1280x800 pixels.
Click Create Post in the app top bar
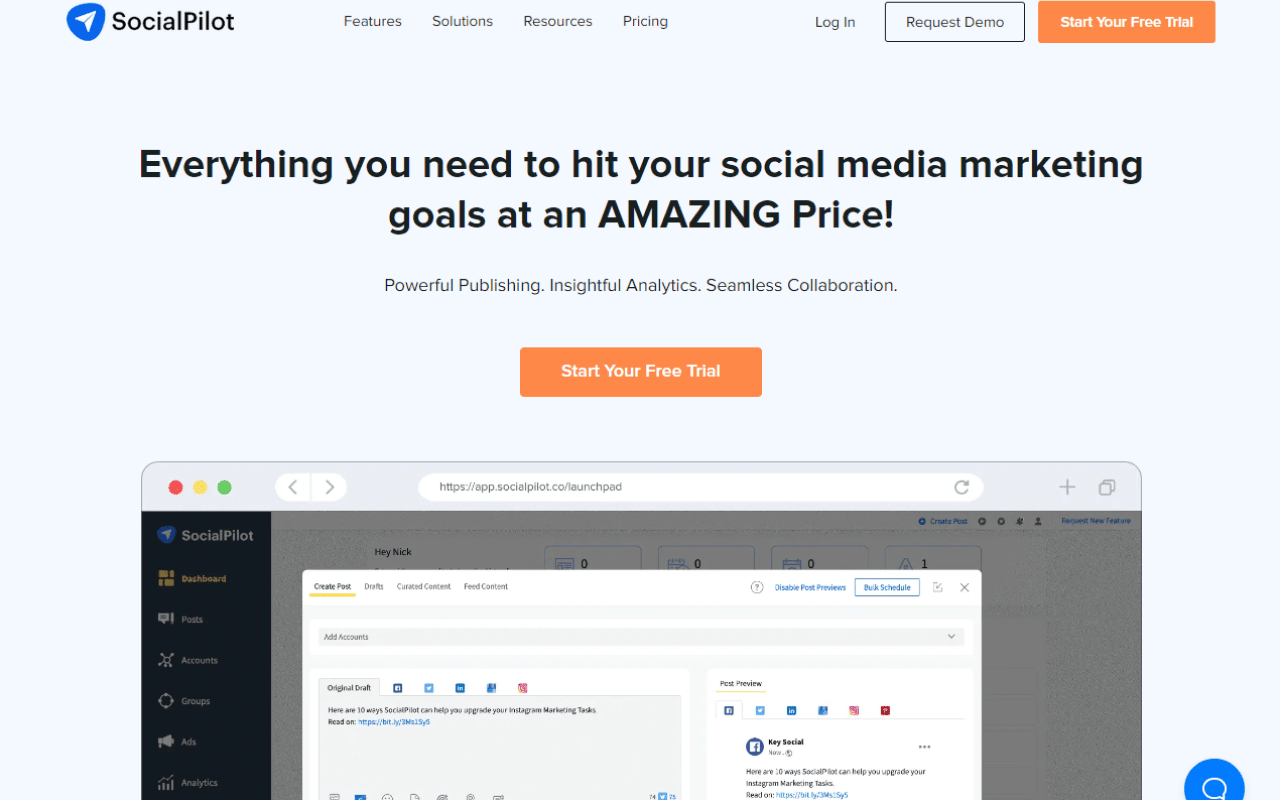(x=943, y=521)
